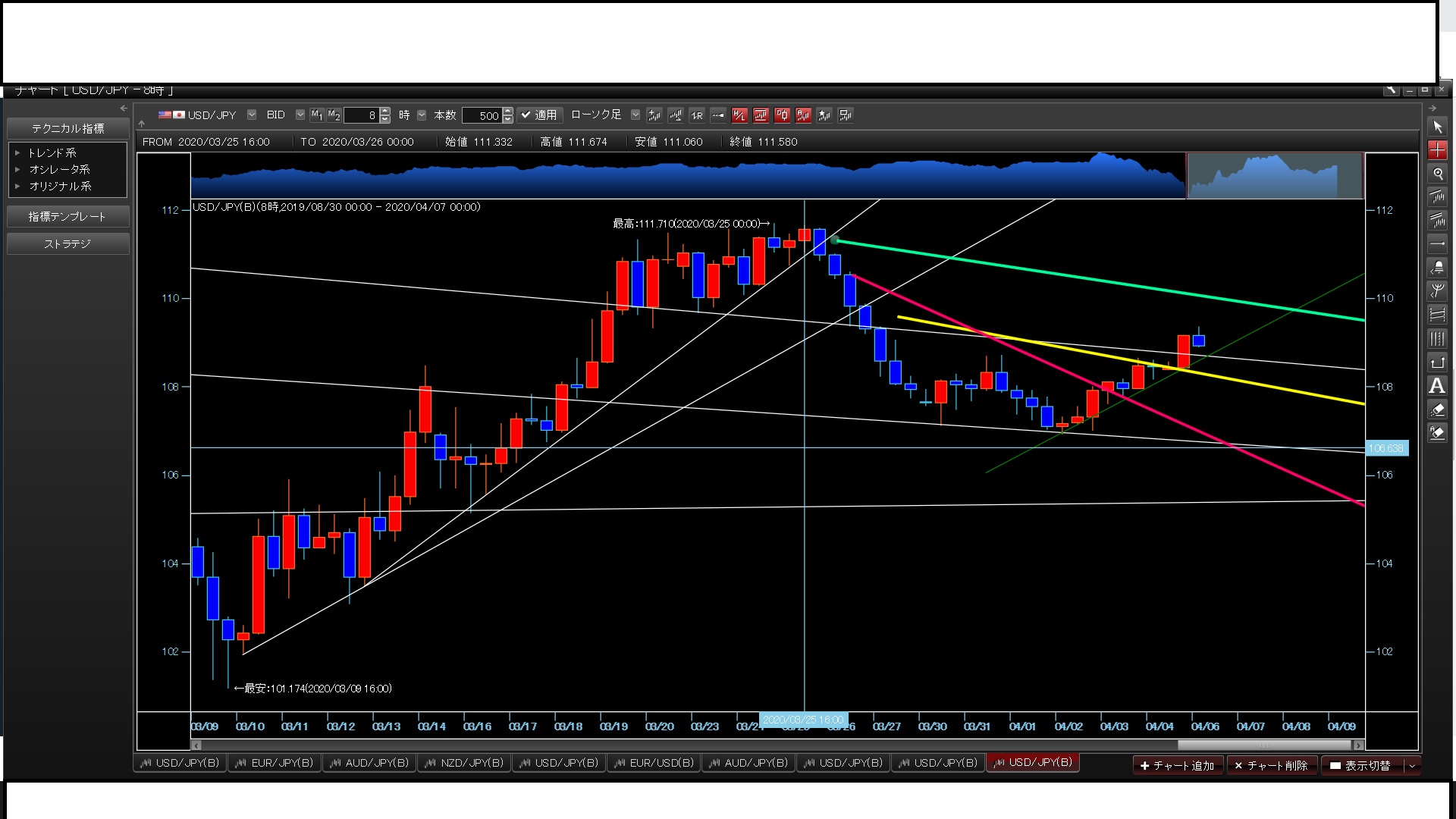Select the text annotation A tool
The width and height of the screenshot is (1456, 819).
[x=1437, y=386]
